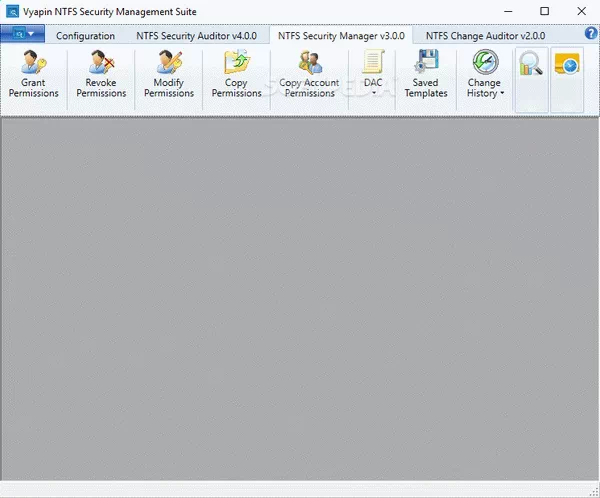Switch to the Configuration tab
600x498 pixels.
click(x=85, y=36)
